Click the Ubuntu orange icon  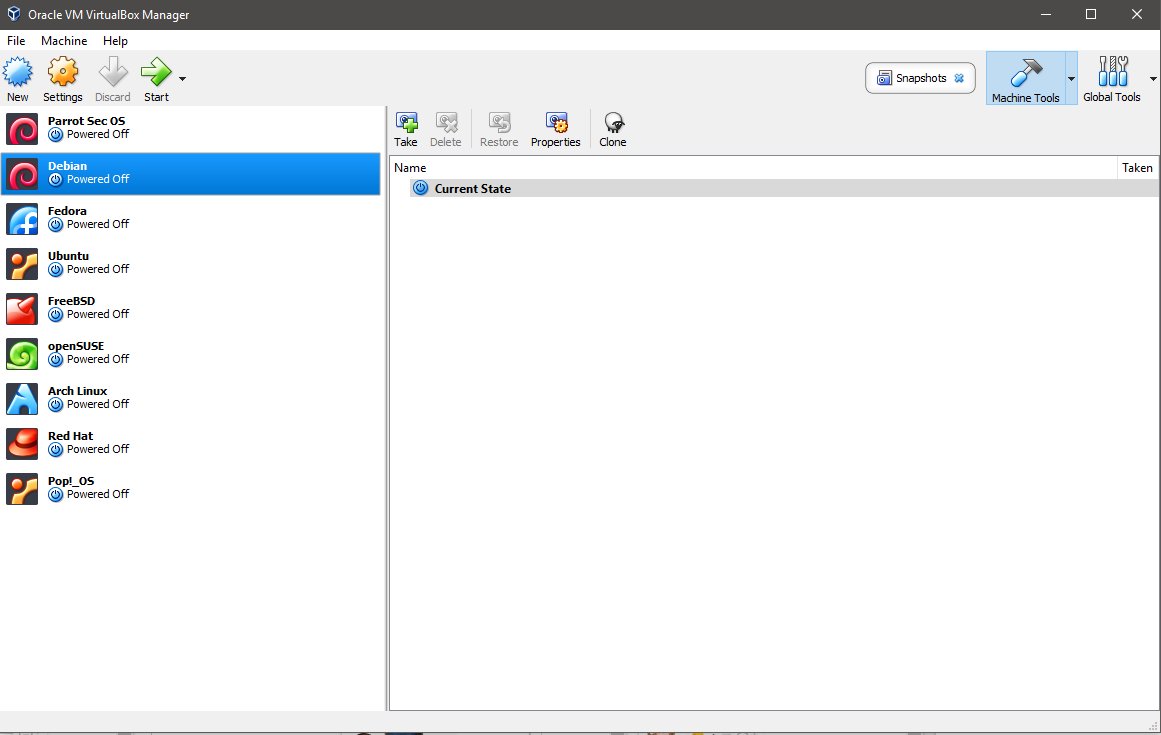tap(22, 264)
